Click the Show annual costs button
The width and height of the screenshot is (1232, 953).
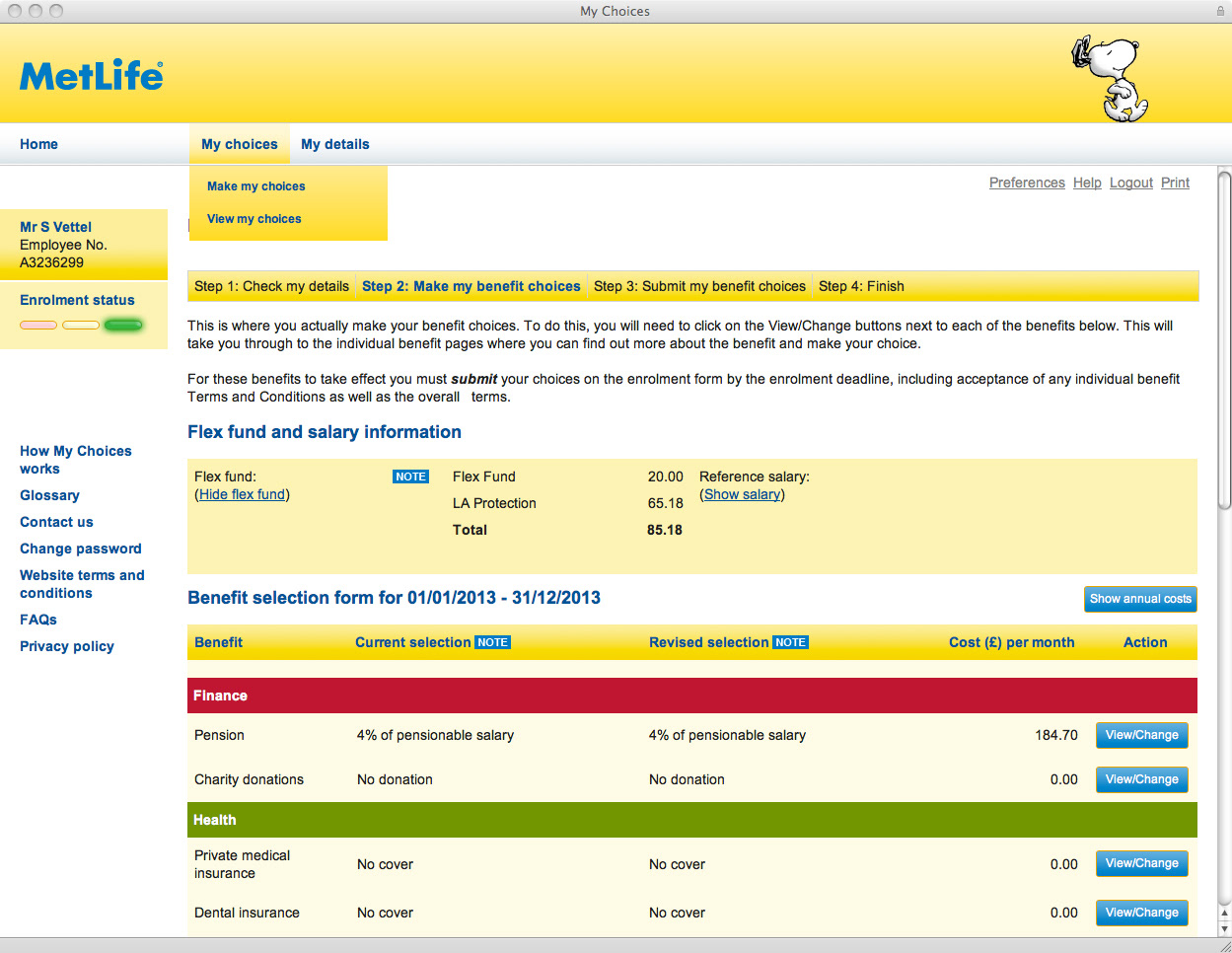[1140, 599]
